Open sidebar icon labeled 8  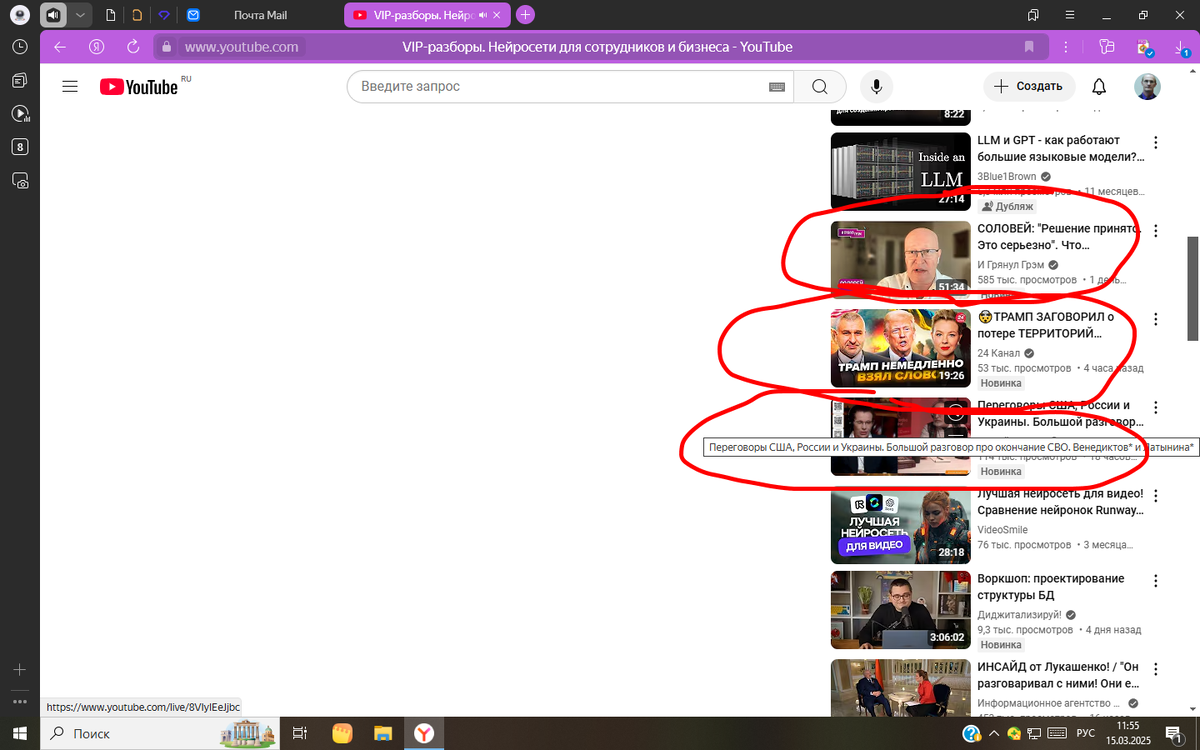point(20,147)
